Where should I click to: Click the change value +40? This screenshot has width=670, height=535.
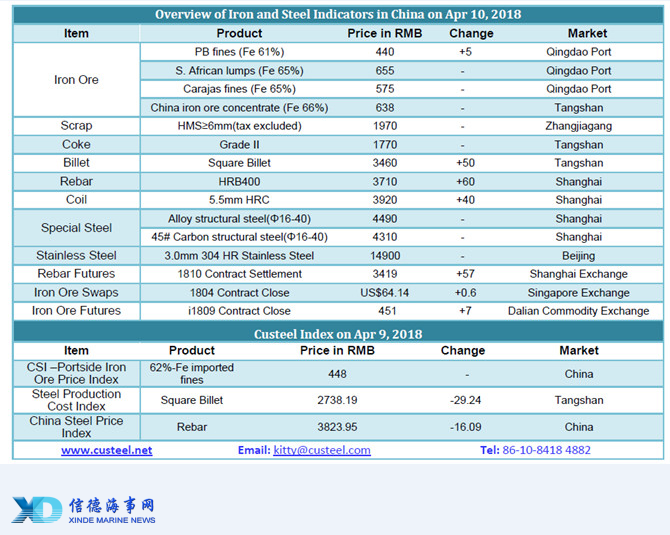[x=465, y=200]
